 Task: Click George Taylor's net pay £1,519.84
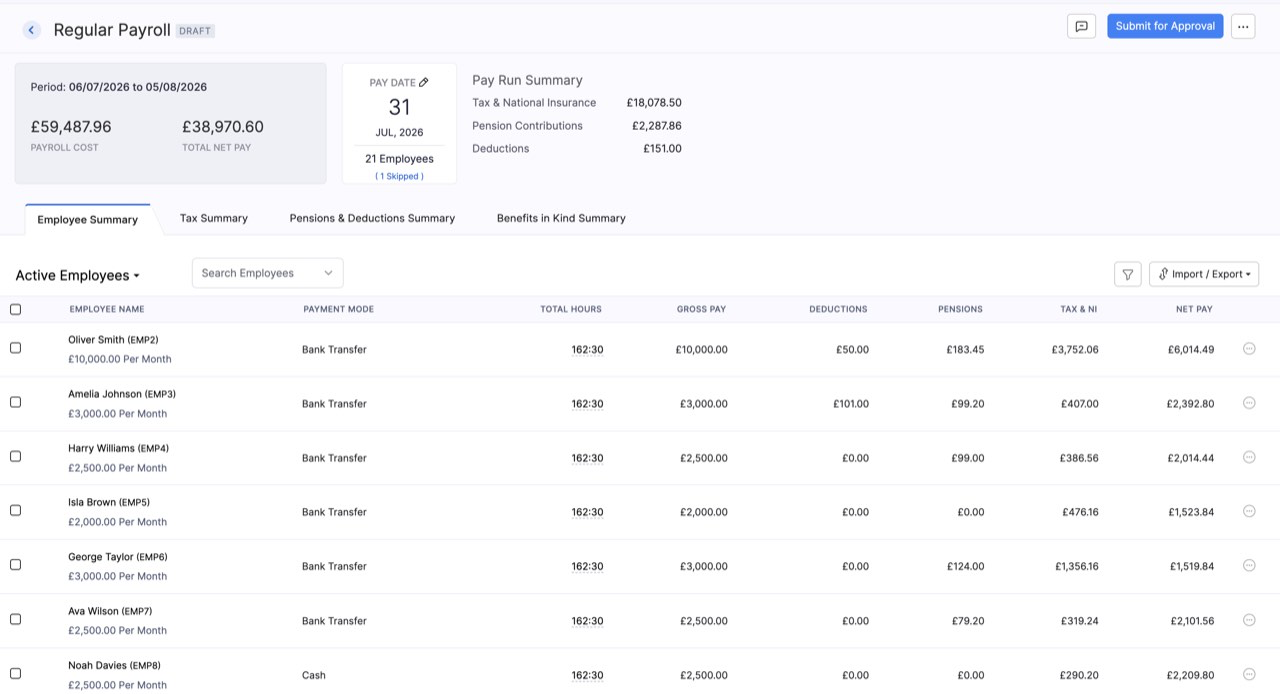[x=1192, y=566]
